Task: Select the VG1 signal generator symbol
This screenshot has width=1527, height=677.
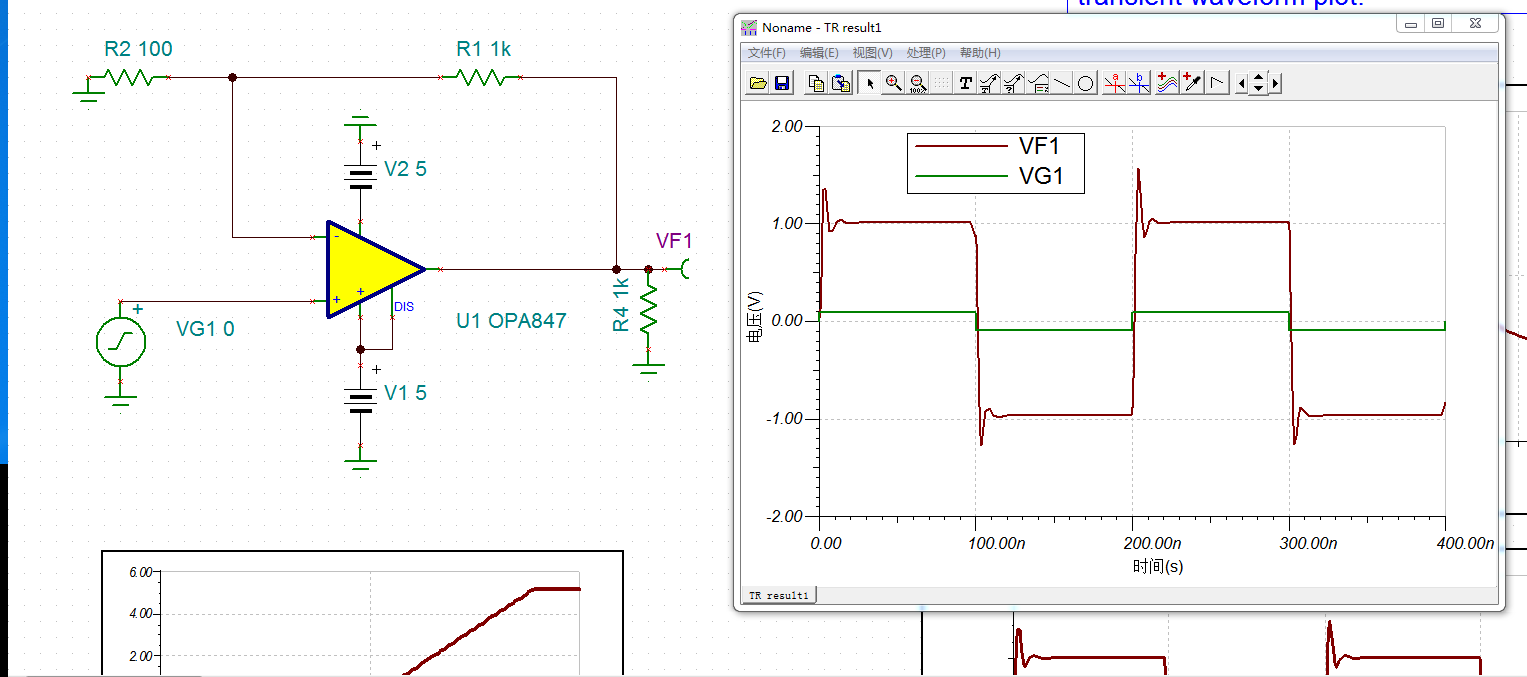Action: pyautogui.click(x=120, y=342)
